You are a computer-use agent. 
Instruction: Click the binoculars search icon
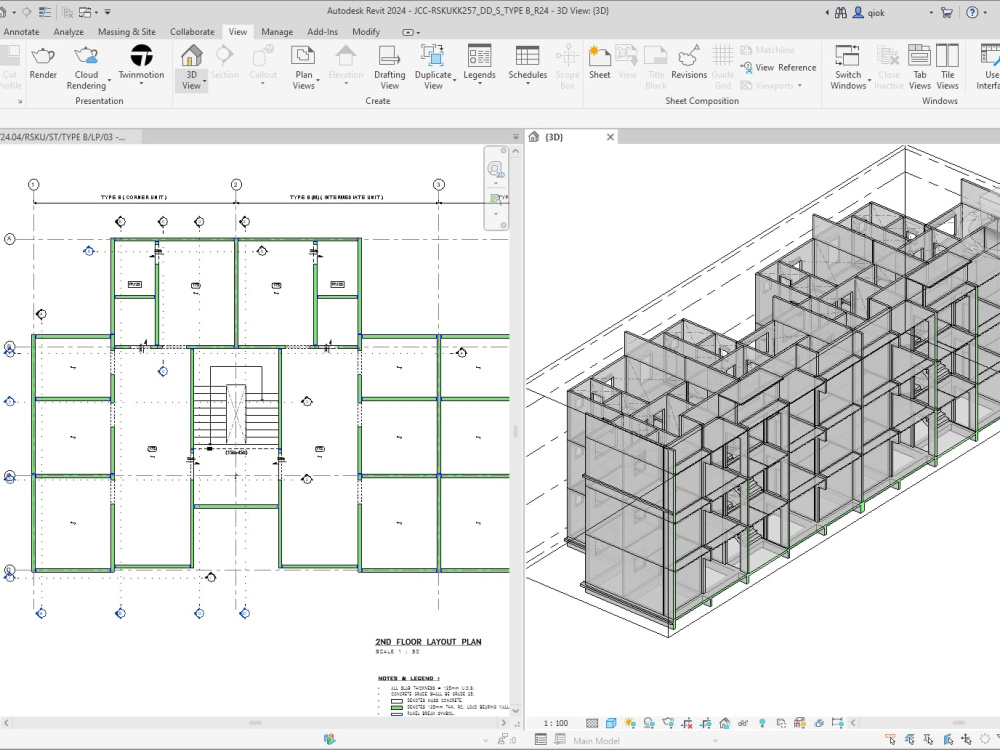[841, 12]
